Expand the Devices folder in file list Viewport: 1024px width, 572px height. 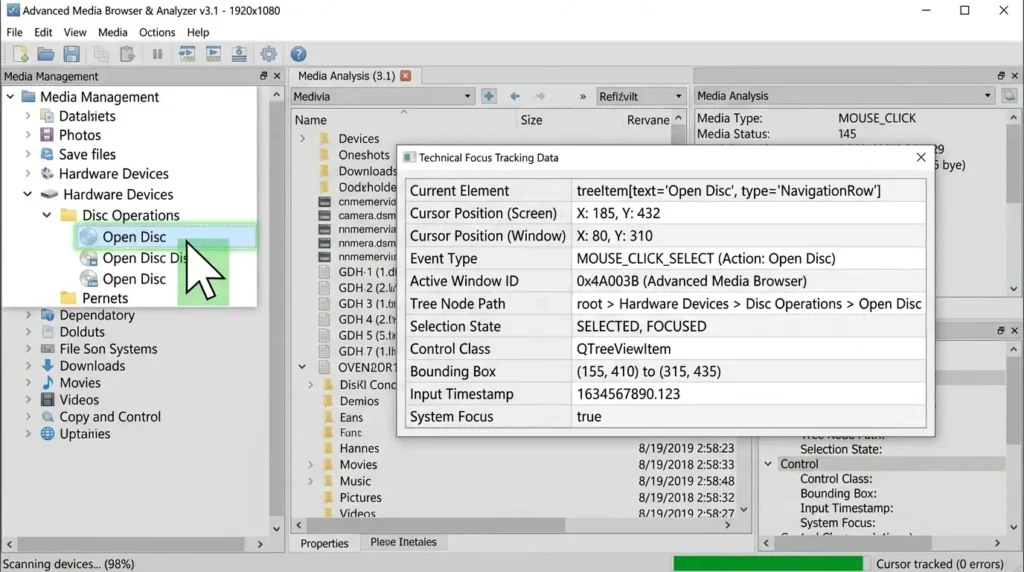click(302, 138)
